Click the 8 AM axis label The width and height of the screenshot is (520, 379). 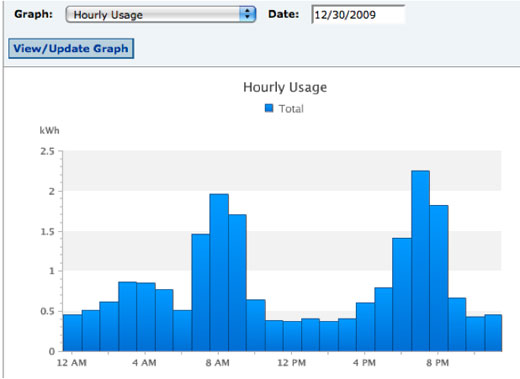218,363
